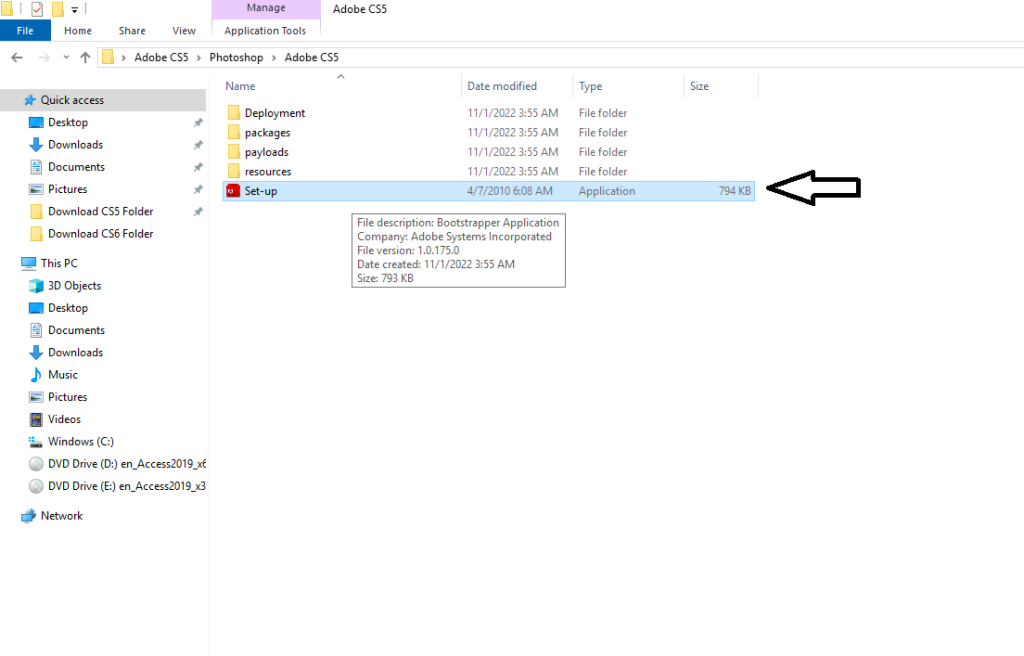
Task: Sort by Size column header
Action: tap(699, 86)
